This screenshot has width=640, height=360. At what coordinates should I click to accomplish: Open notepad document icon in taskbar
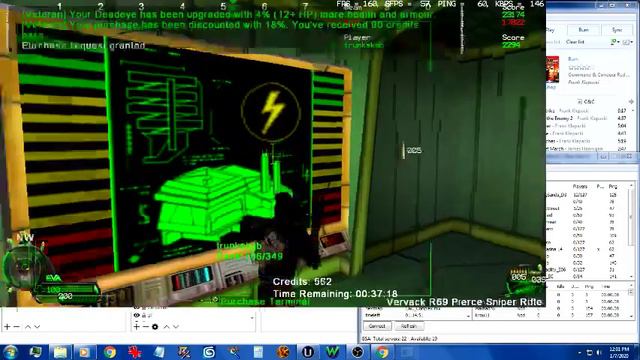tap(258, 352)
